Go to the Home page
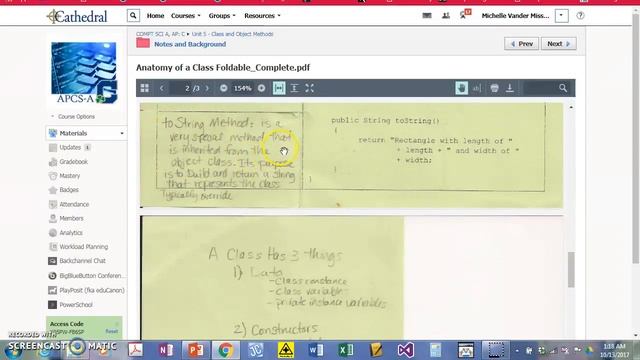 [155, 16]
